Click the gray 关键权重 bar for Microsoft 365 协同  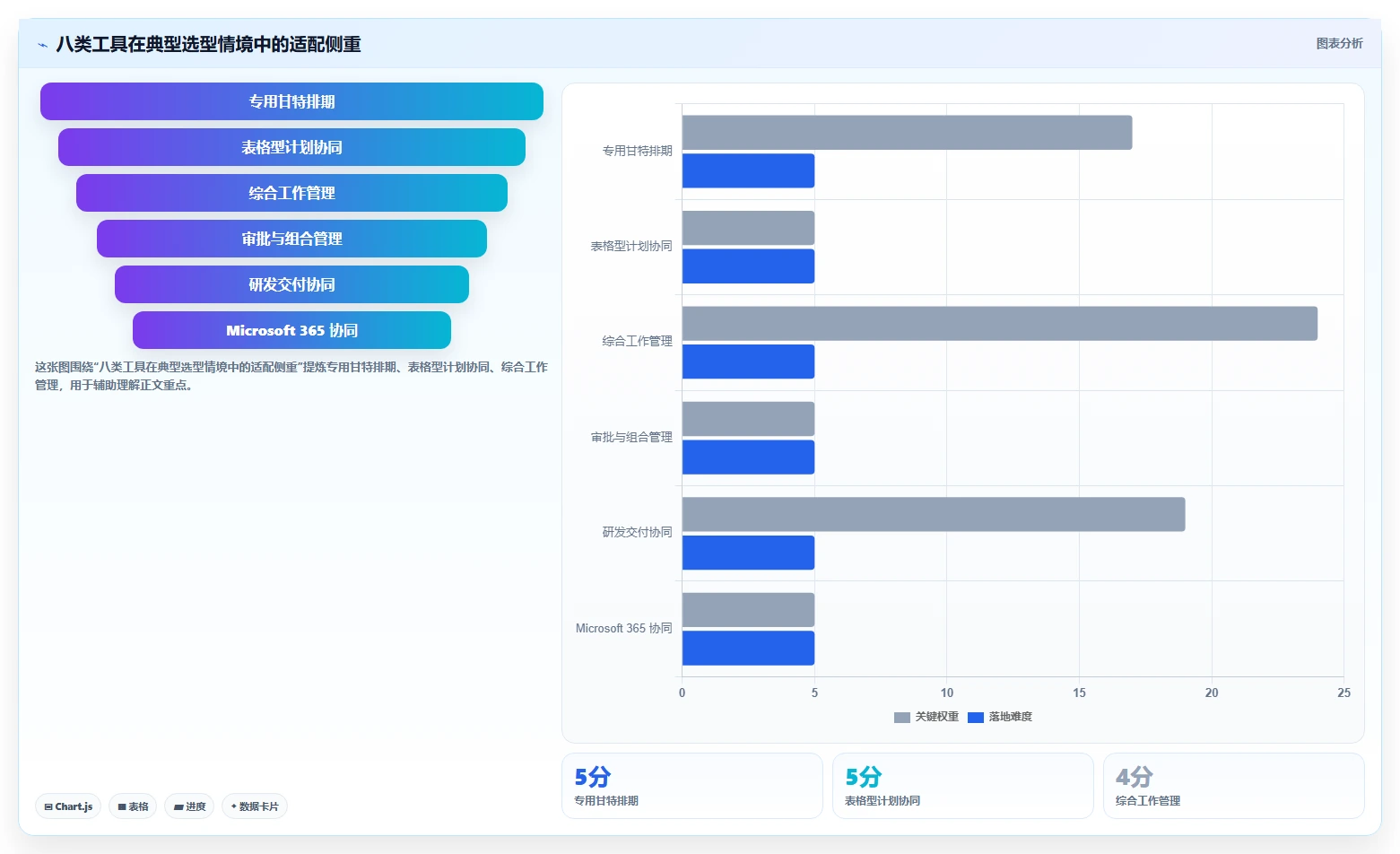point(748,610)
